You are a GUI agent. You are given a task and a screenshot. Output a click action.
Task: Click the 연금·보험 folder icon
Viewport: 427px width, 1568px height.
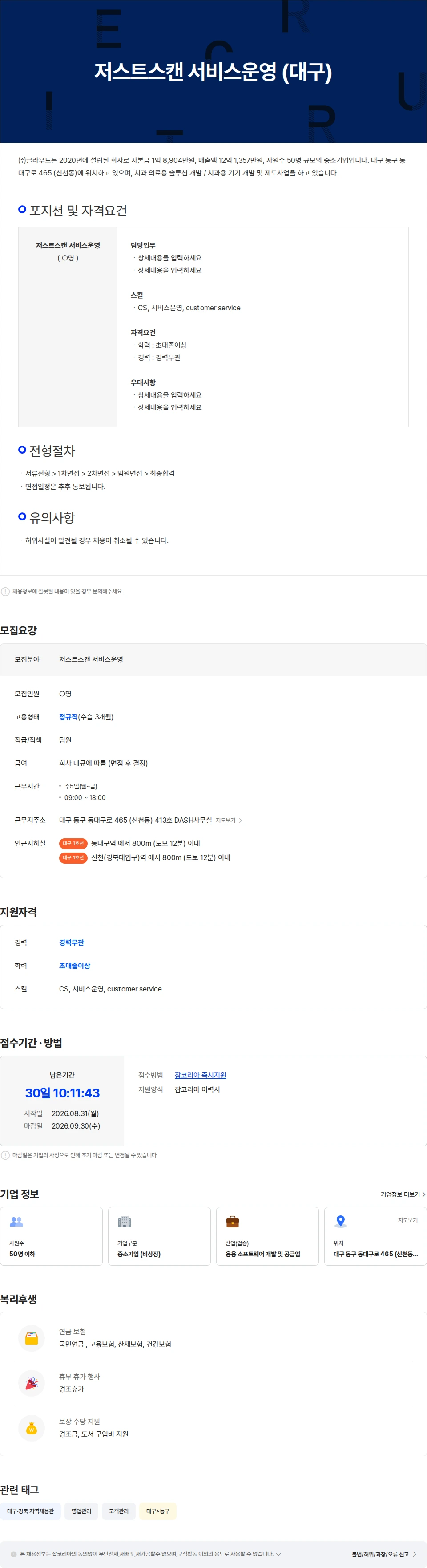point(32,1338)
